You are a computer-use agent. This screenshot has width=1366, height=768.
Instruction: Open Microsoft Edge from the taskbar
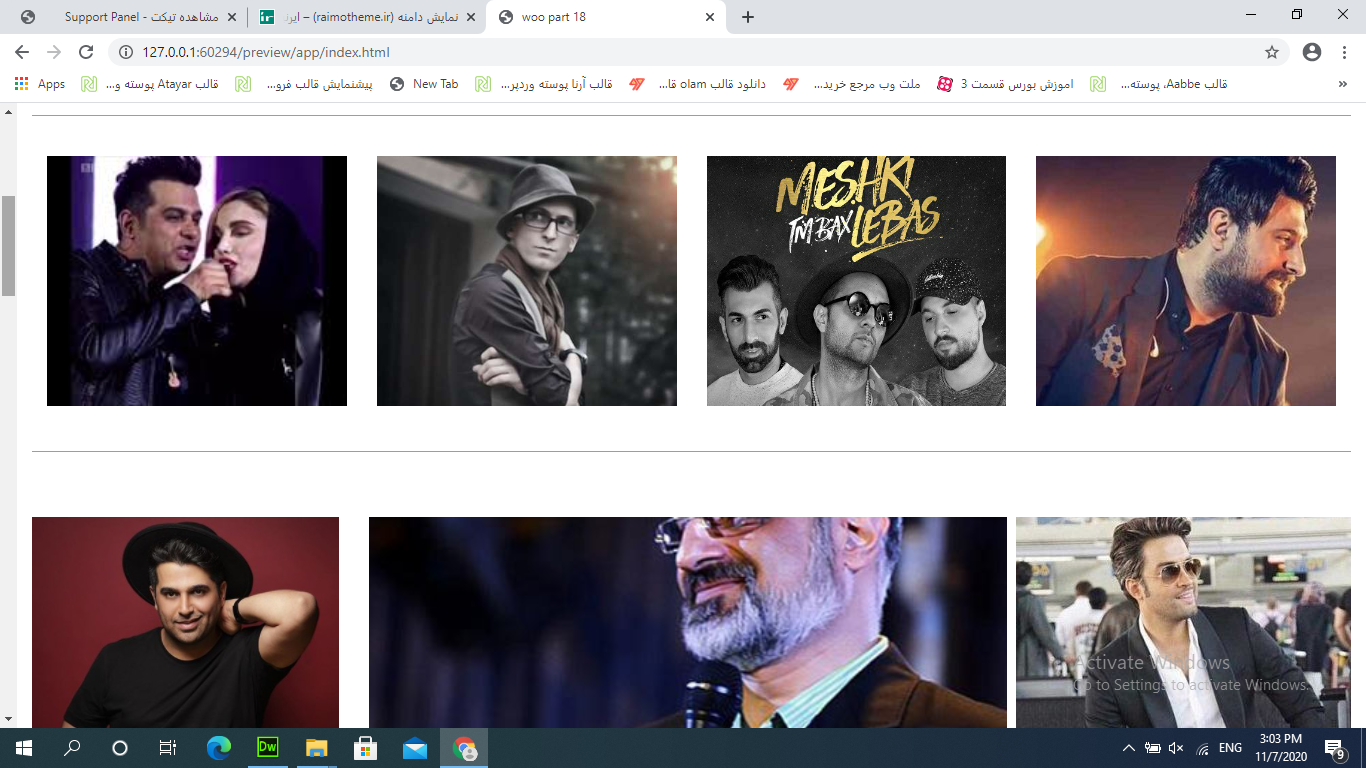tap(218, 747)
